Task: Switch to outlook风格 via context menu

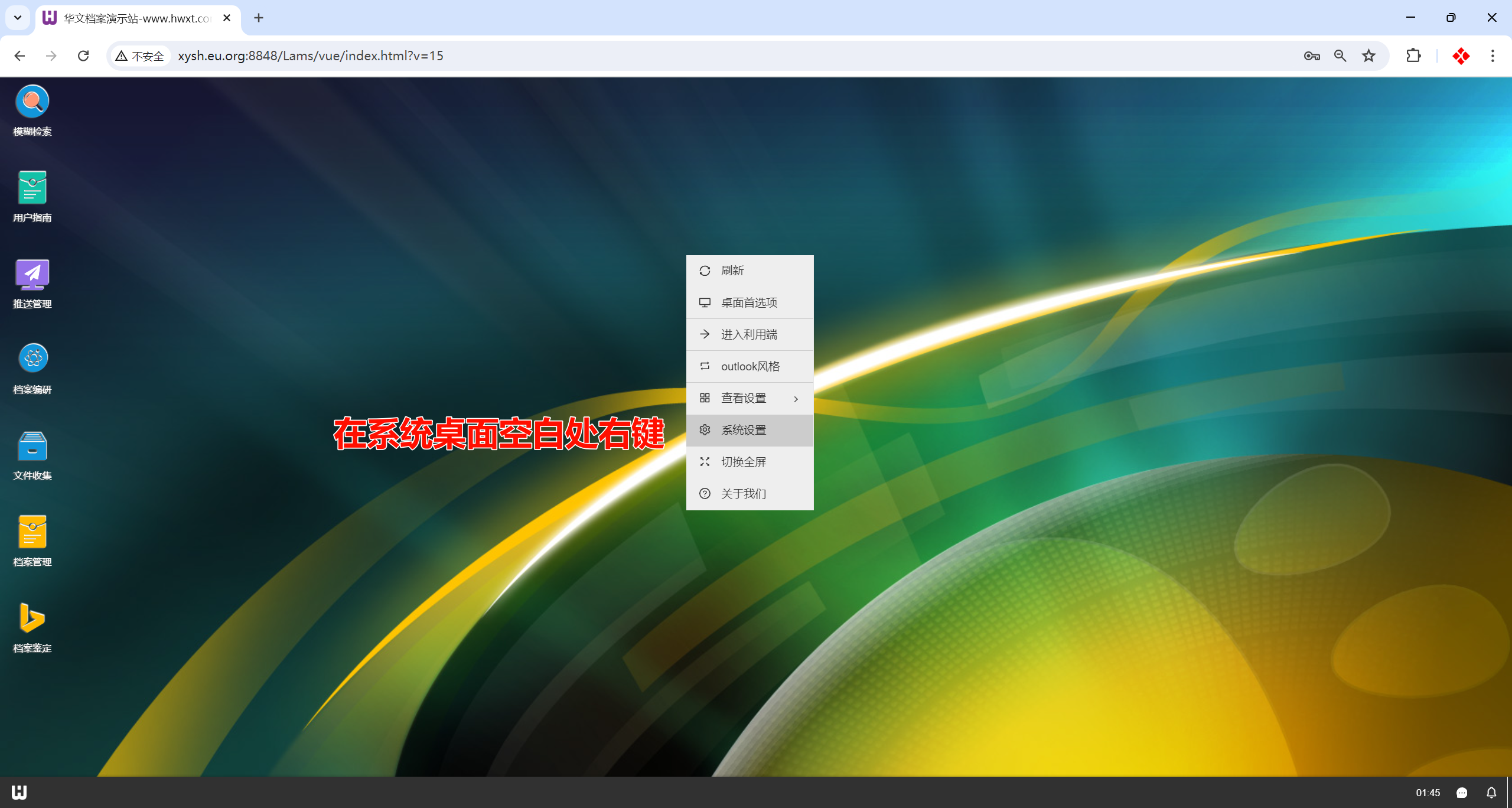Action: coord(749,366)
